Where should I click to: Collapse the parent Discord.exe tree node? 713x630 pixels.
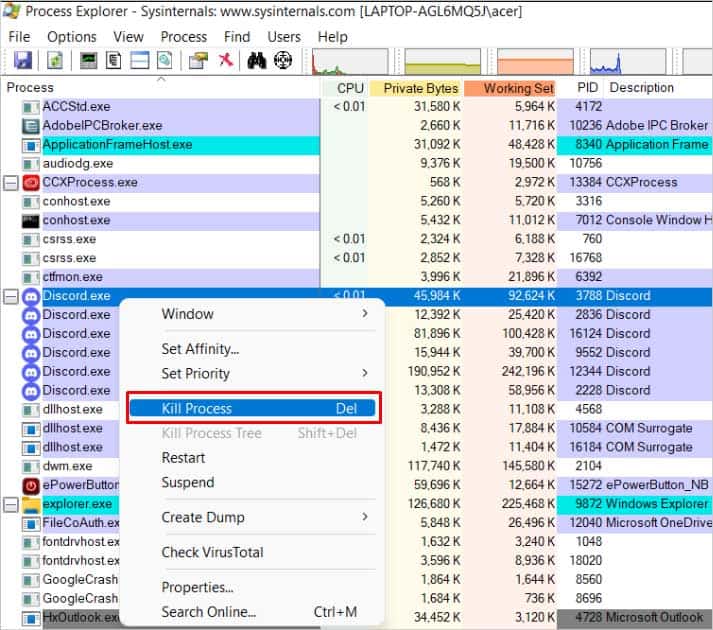coord(10,297)
